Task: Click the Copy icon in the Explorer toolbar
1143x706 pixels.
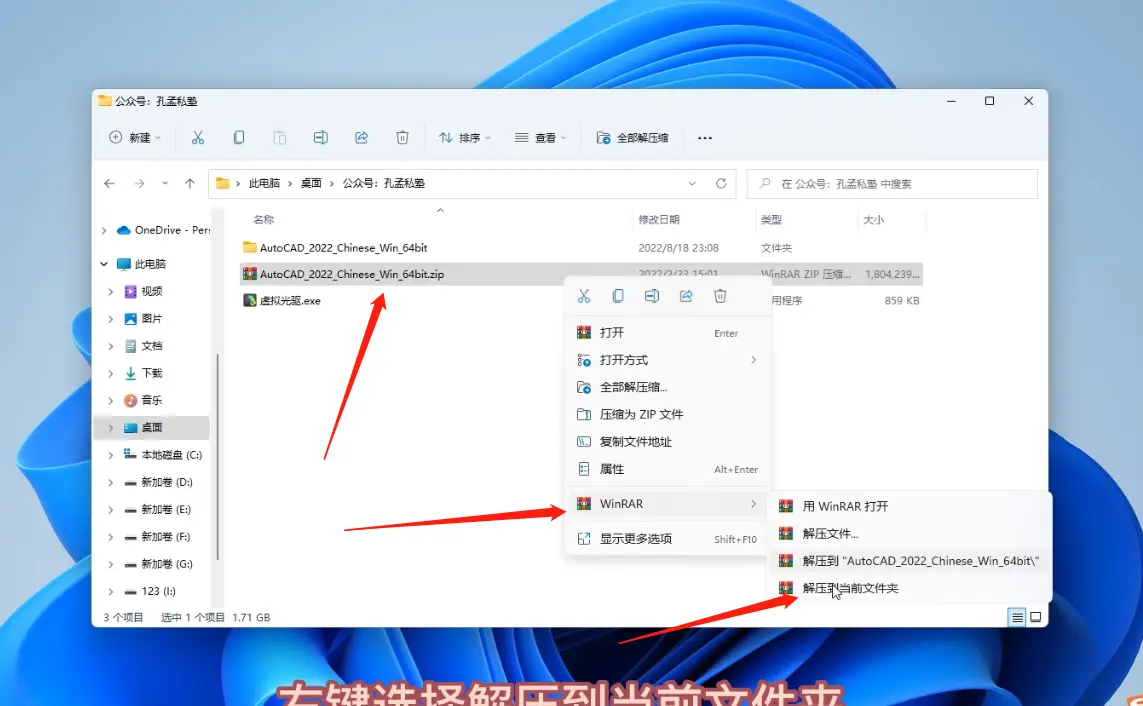Action: pyautogui.click(x=238, y=138)
